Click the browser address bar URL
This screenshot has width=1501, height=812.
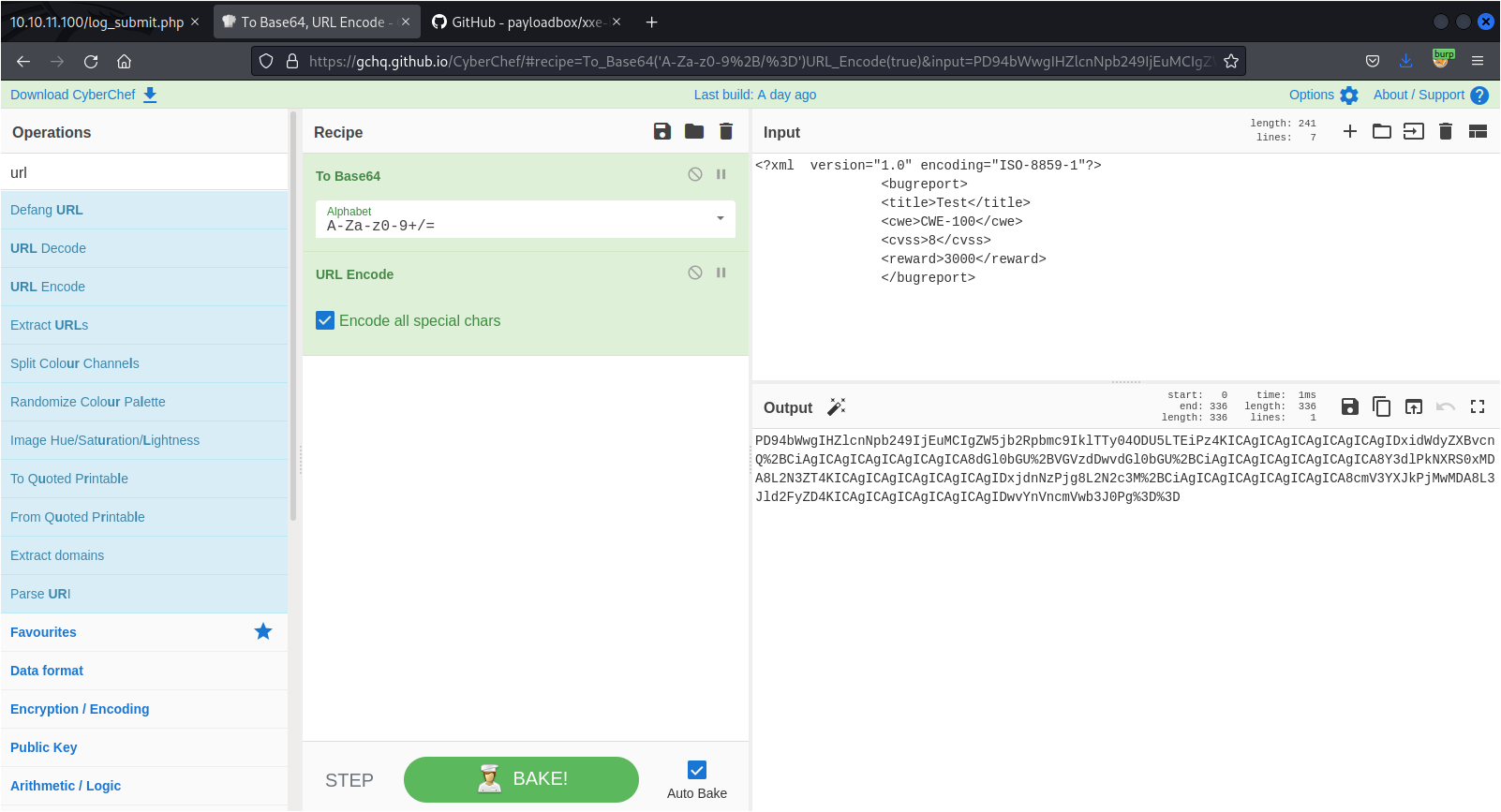pyautogui.click(x=761, y=61)
